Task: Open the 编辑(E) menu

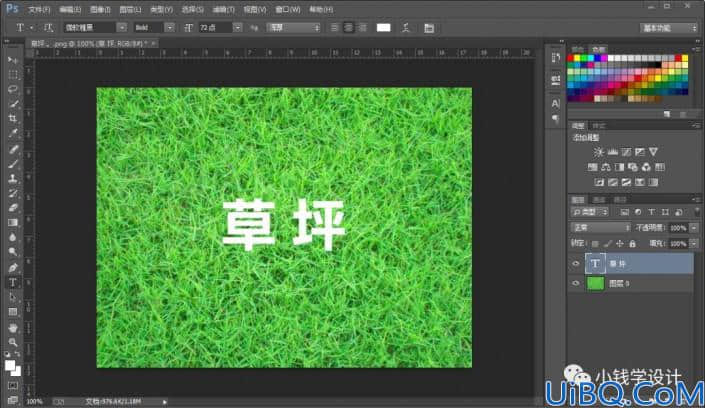Action: click(70, 9)
